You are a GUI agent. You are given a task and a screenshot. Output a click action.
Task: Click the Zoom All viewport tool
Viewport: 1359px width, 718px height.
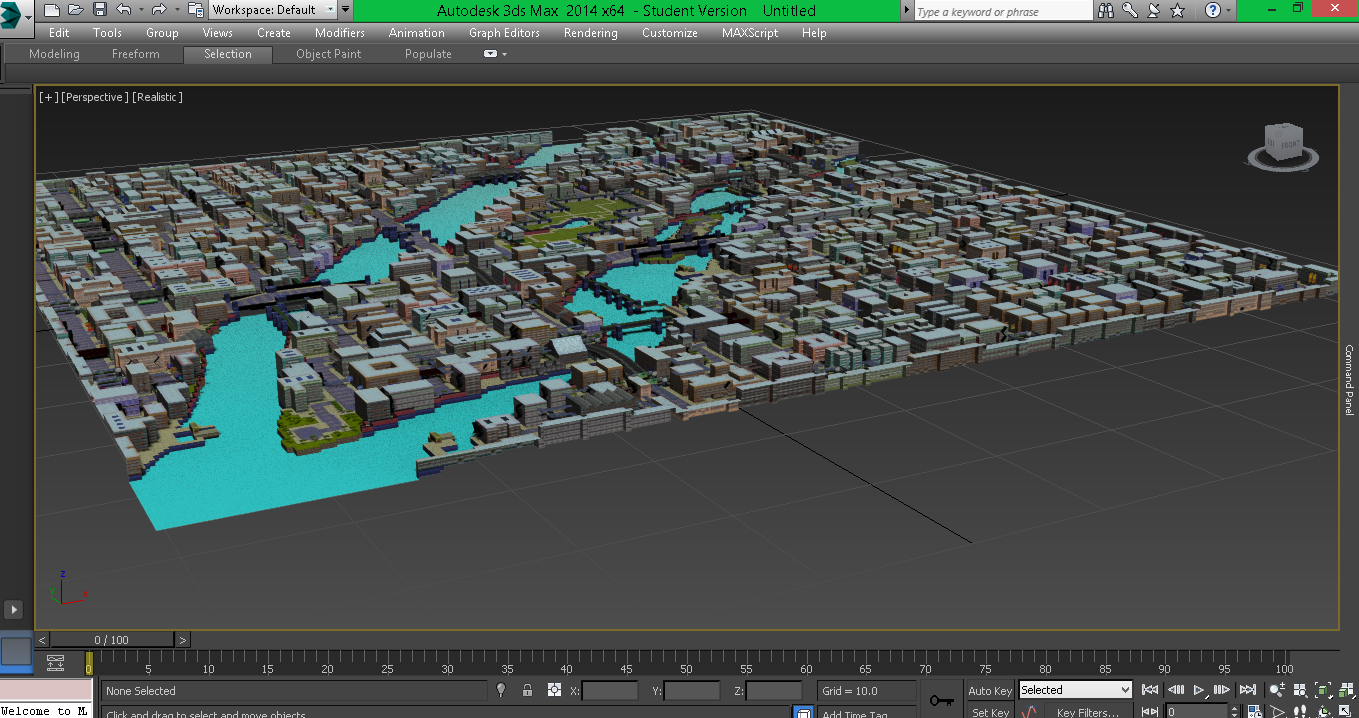[x=1301, y=690]
